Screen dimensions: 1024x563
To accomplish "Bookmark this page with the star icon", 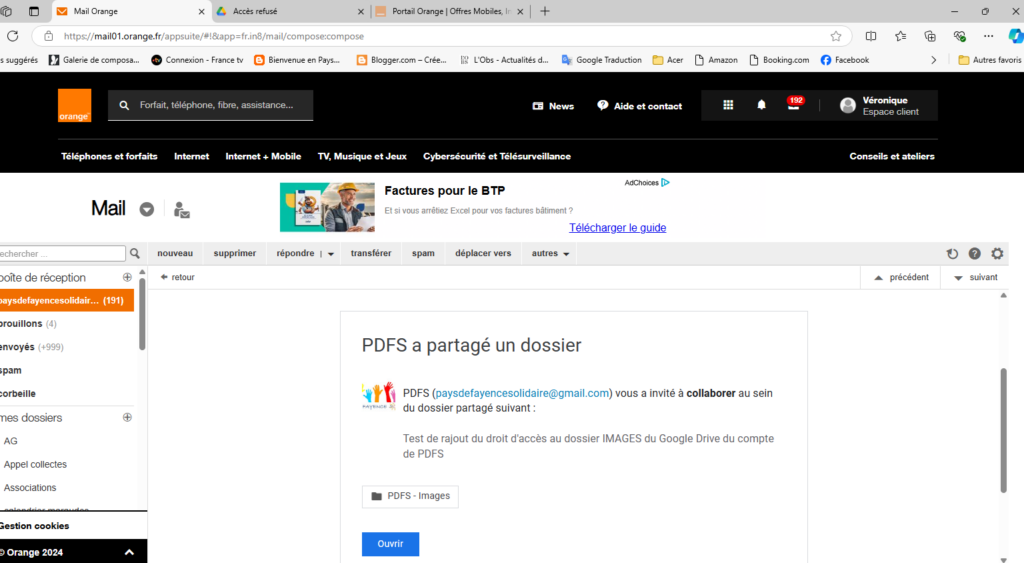I will (x=836, y=36).
